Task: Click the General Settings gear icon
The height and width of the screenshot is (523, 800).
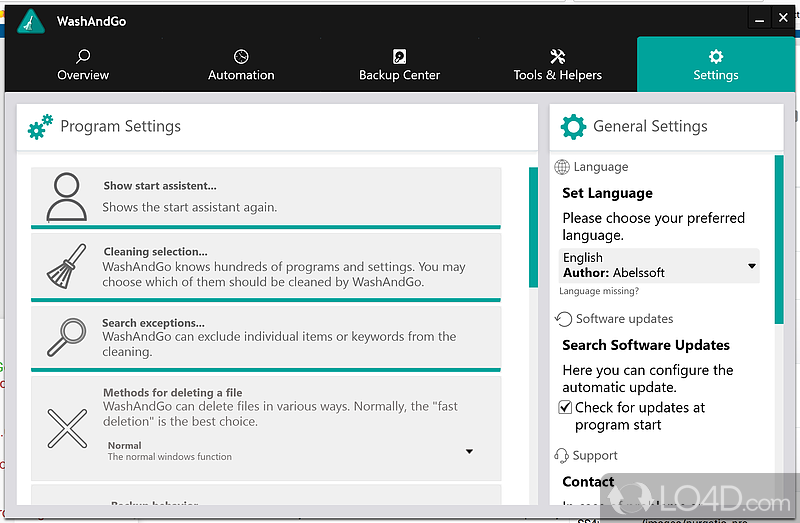Action: (x=573, y=127)
